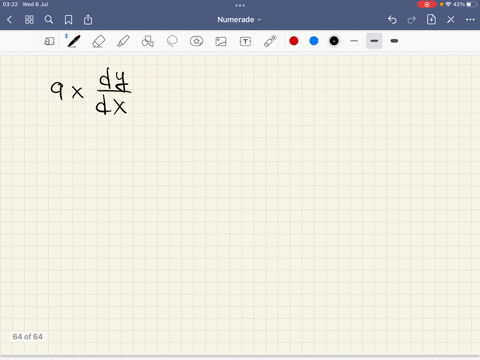This screenshot has height=360, width=480.
Task: Open the Elements sticker tool
Action: click(196, 41)
